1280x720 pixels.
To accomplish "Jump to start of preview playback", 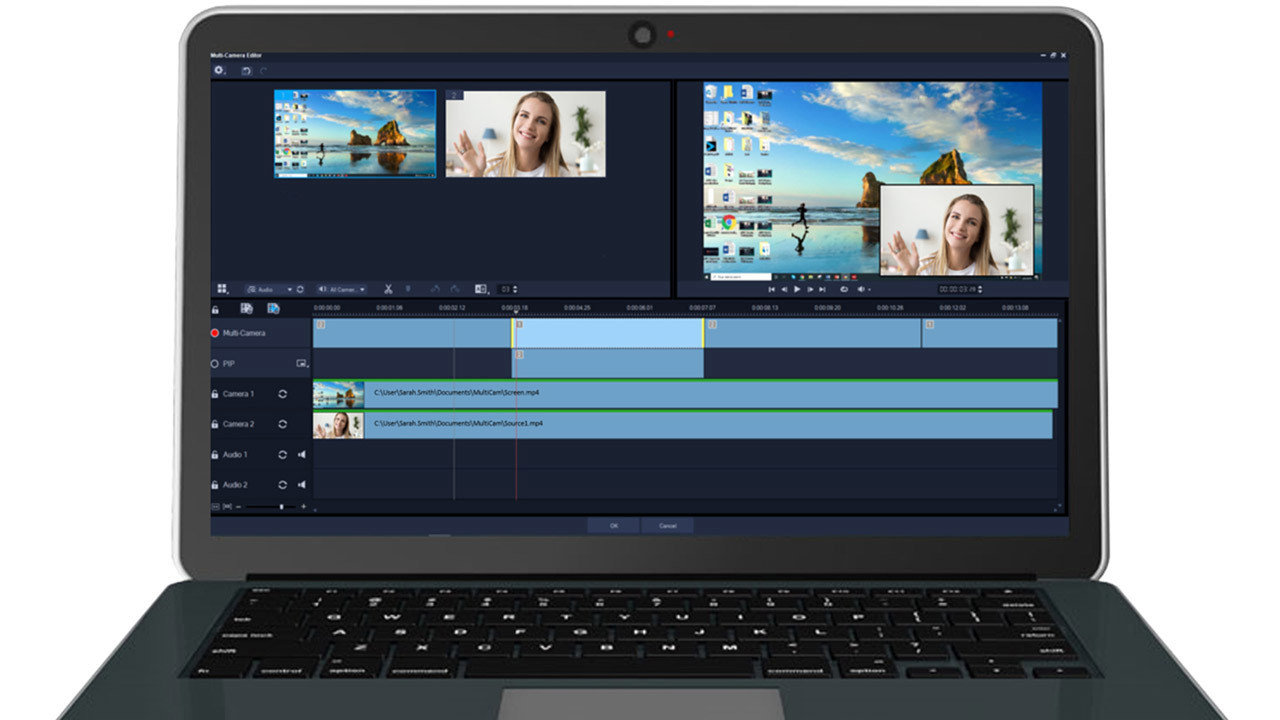I will pyautogui.click(x=771, y=289).
